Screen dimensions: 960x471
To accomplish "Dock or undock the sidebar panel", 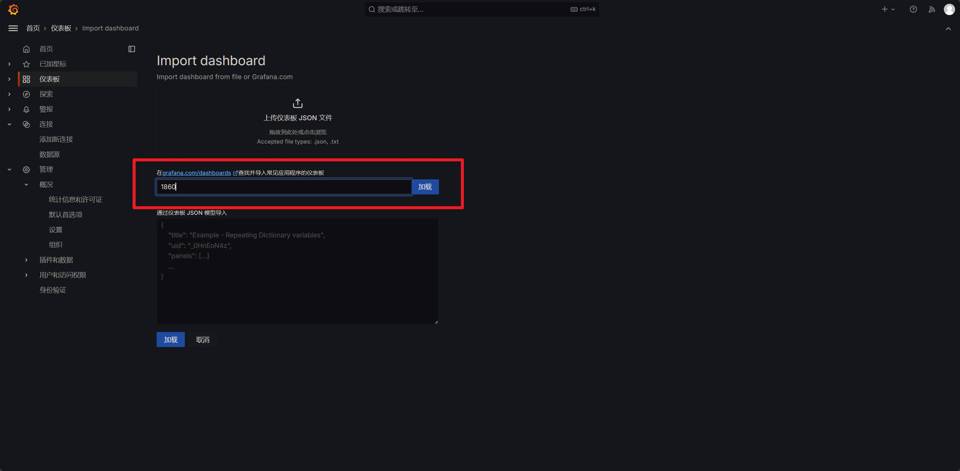I will [132, 49].
